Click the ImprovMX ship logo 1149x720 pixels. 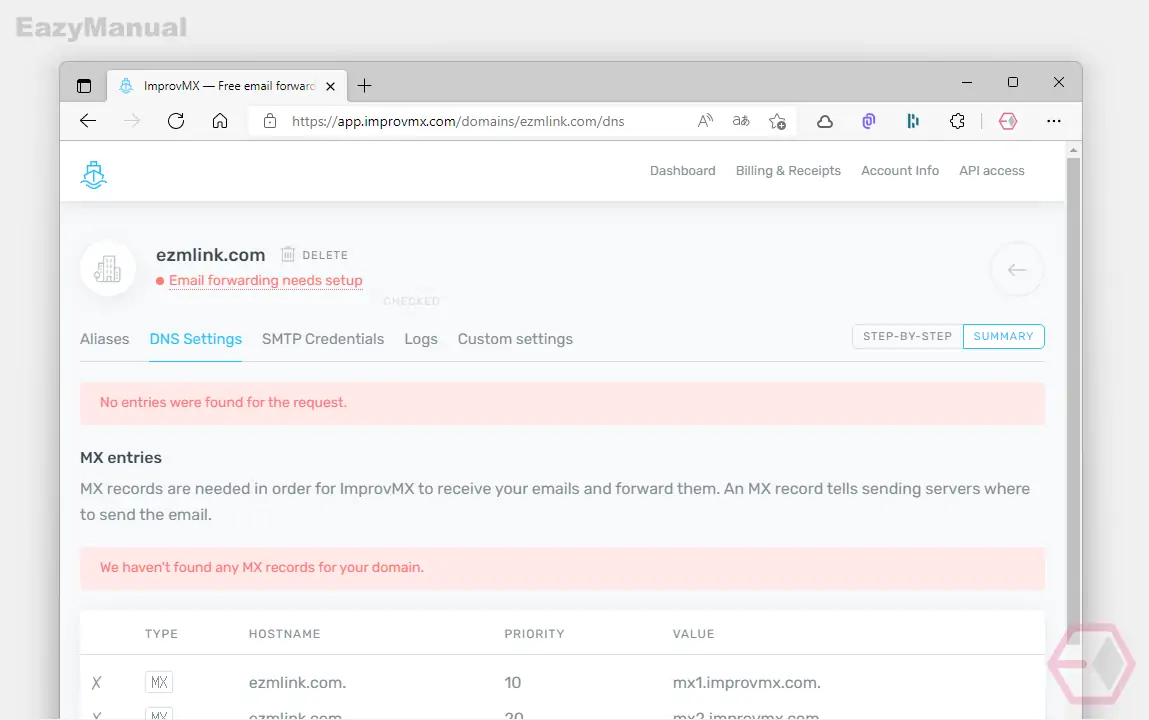94,174
